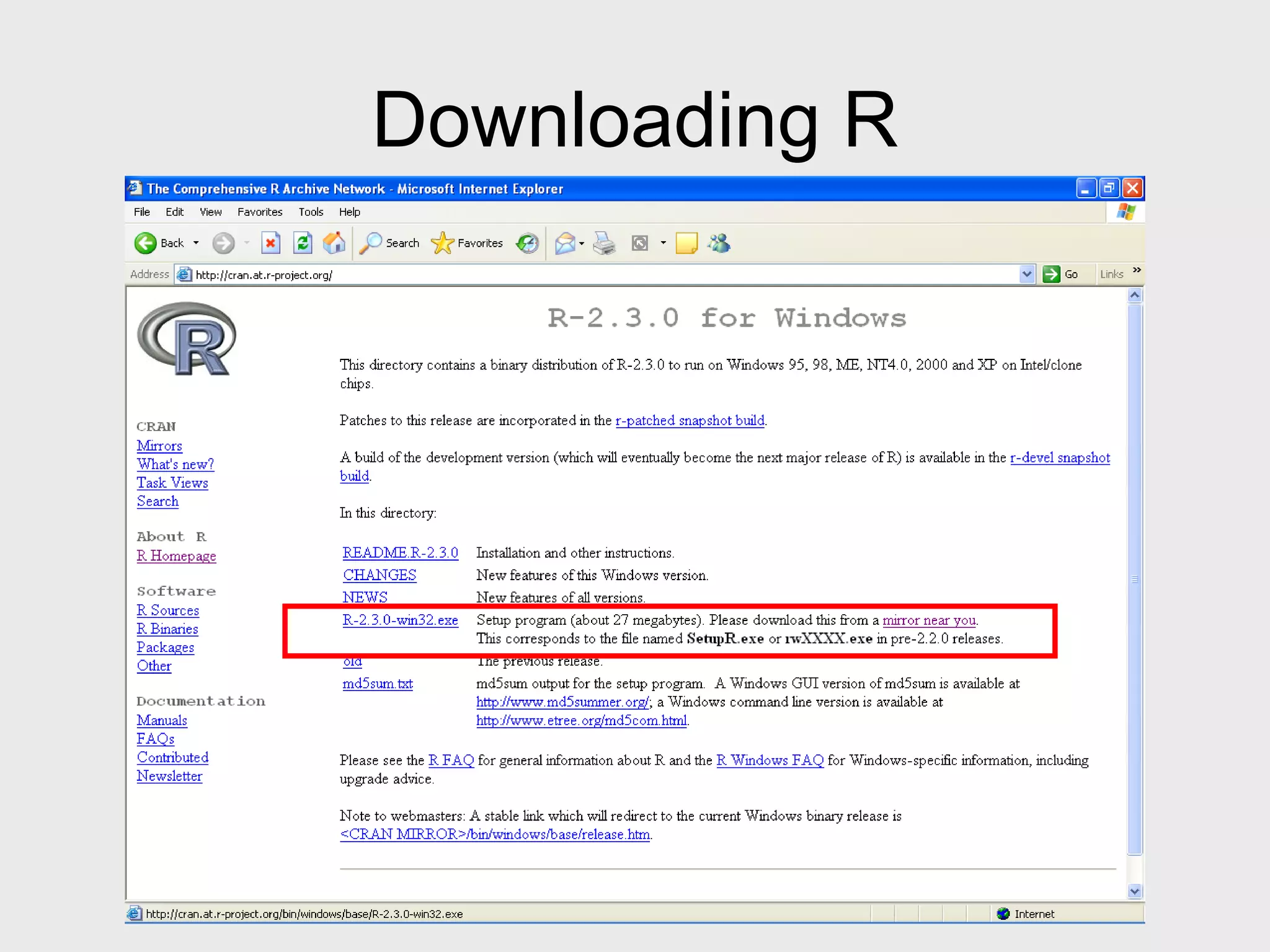Click the Back arrow button
The width and height of the screenshot is (1270, 952).
pos(146,243)
